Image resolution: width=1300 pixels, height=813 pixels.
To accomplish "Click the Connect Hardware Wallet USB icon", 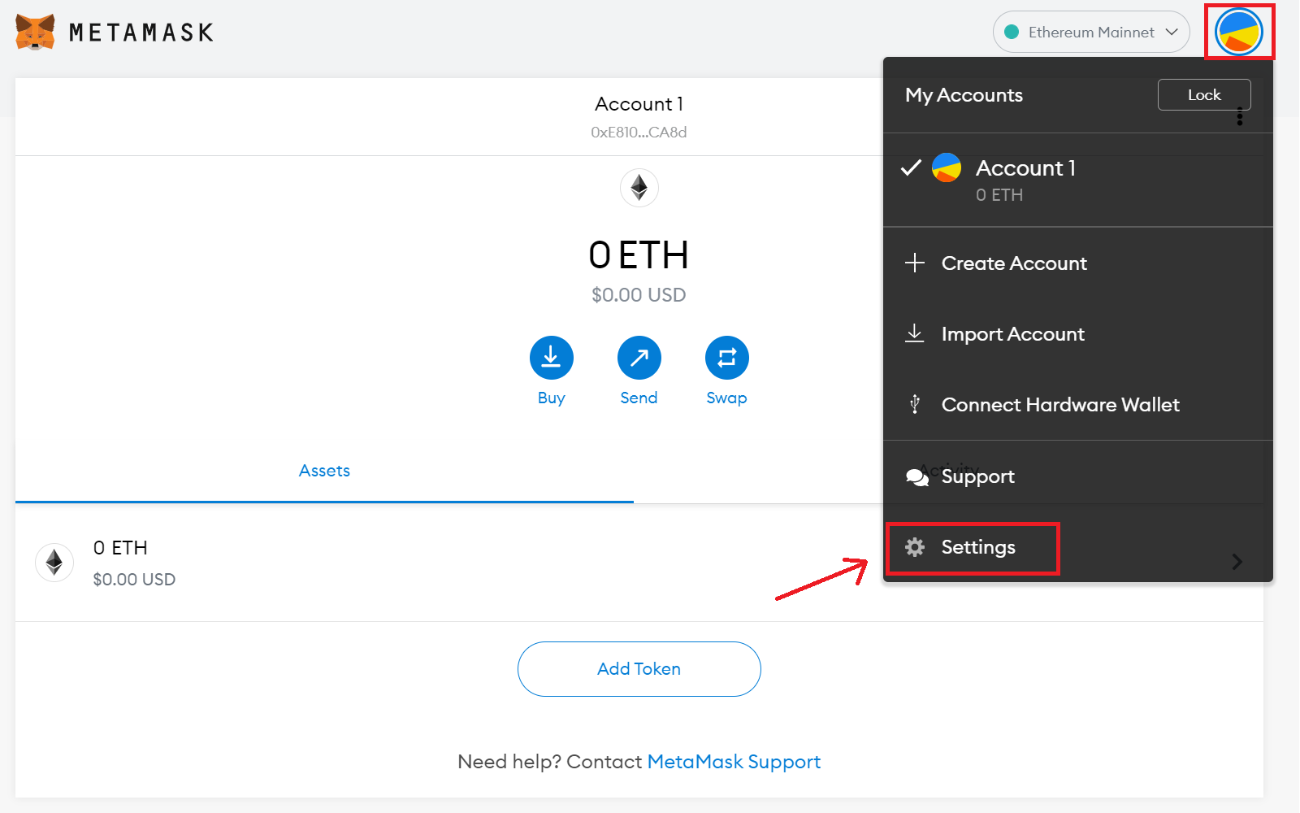I will click(x=914, y=405).
